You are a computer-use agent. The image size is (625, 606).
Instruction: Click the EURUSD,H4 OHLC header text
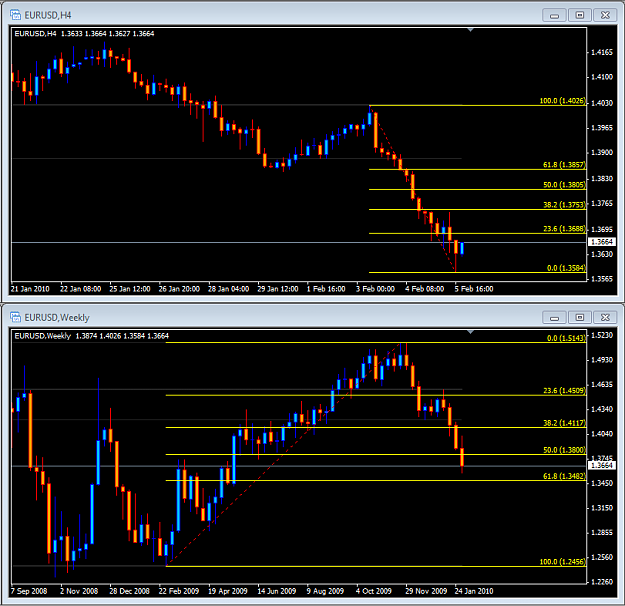pos(84,34)
